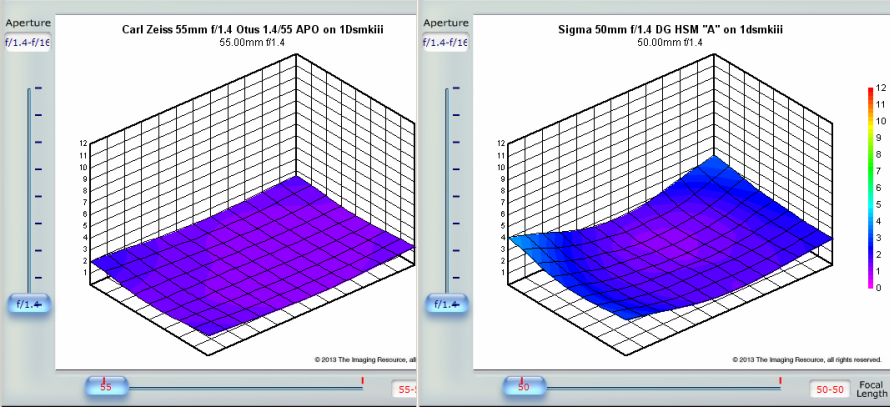The width and height of the screenshot is (890, 407).
Task: Click the 50-50 focal length range field
Action: (x=830, y=389)
